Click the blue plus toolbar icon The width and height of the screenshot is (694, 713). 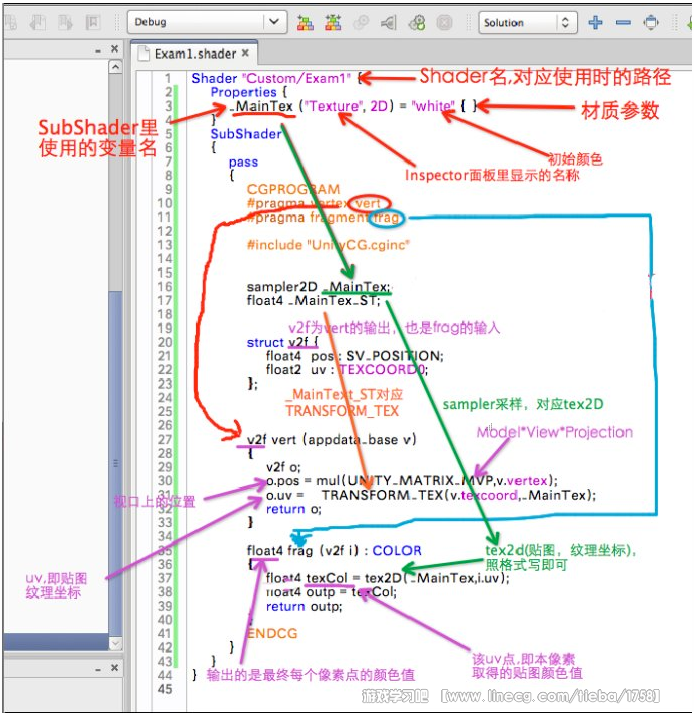[595, 22]
